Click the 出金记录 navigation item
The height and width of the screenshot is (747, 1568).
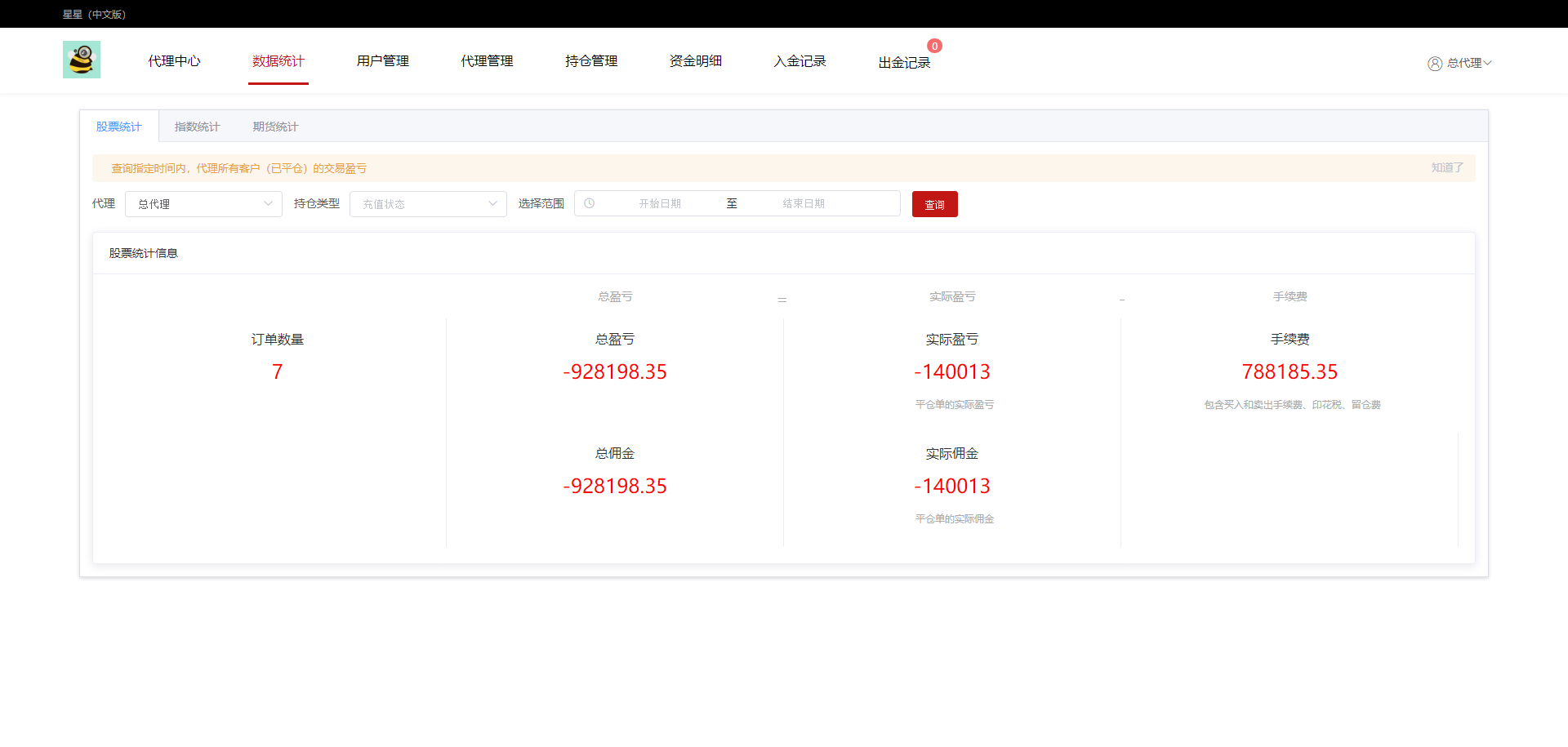[904, 62]
